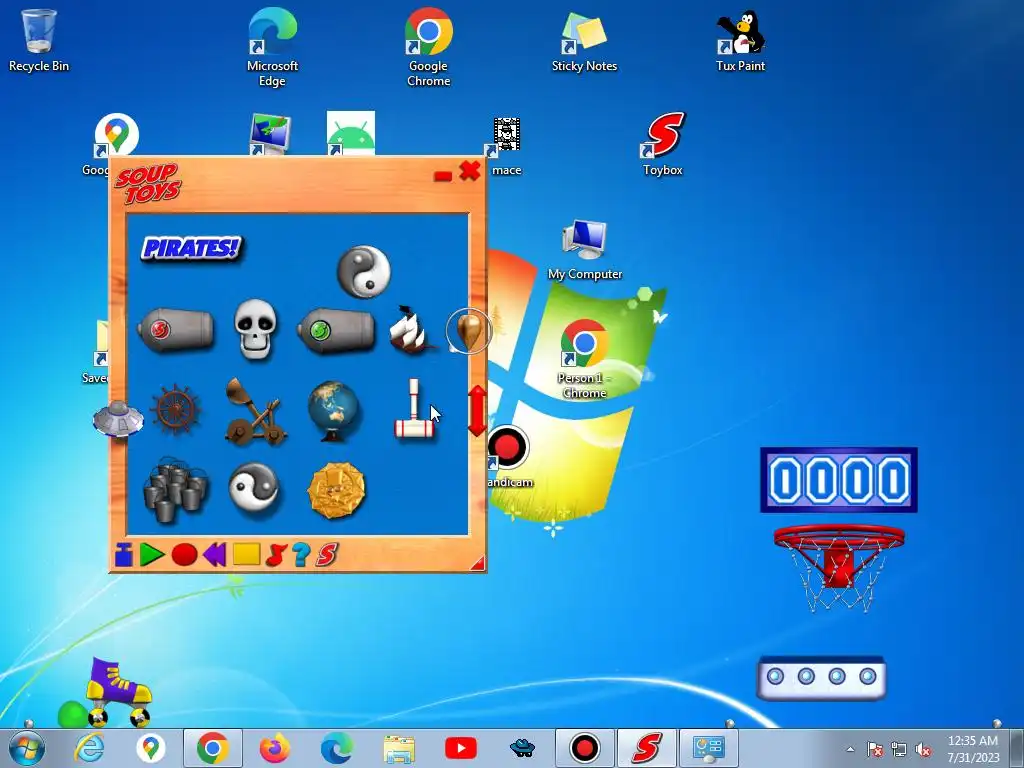Viewport: 1024px width, 768px height.
Task: Pick the wooden catapult toy
Action: pos(255,411)
